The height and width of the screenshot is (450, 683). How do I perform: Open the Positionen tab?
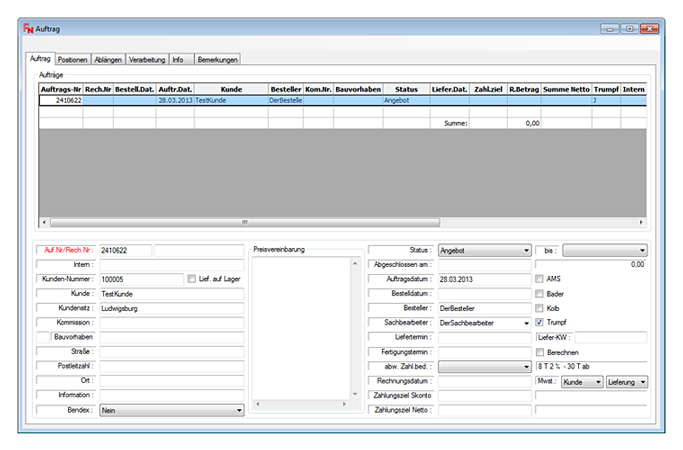73,60
